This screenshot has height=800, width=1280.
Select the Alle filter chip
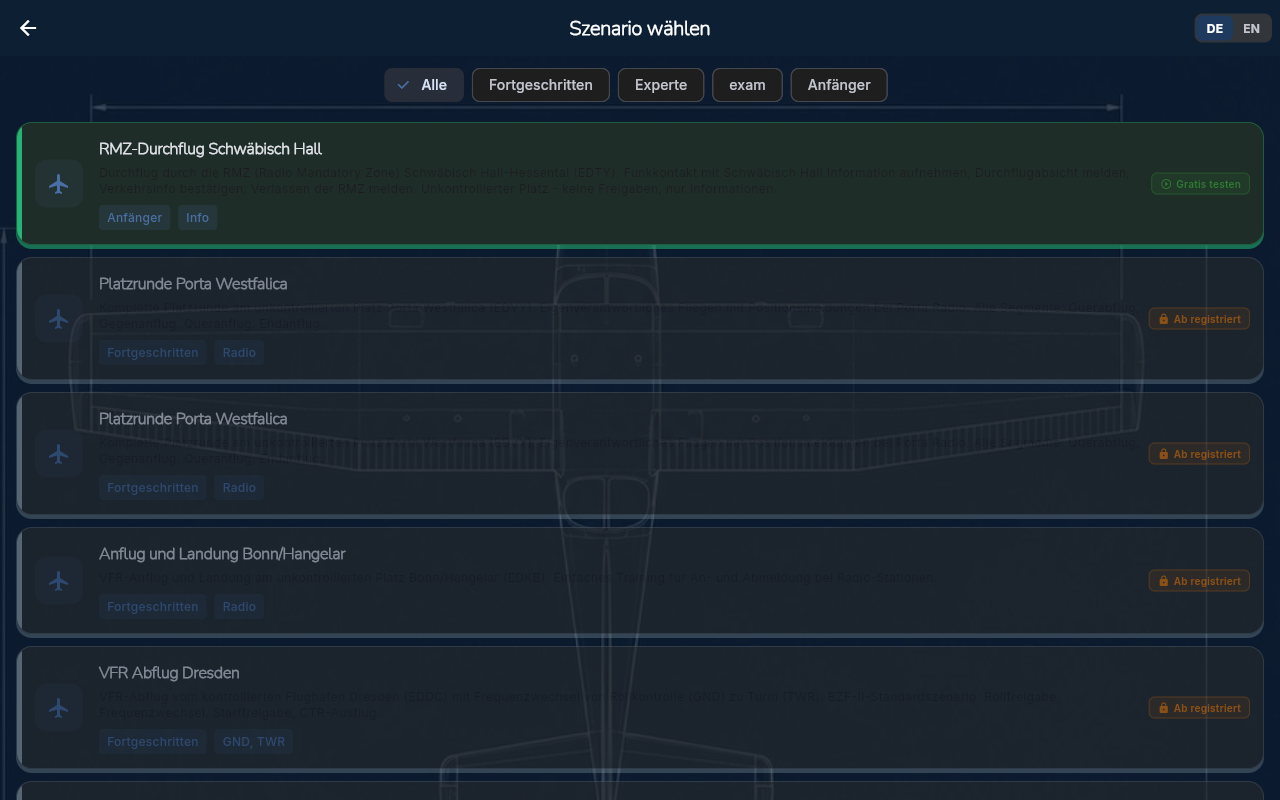(423, 85)
